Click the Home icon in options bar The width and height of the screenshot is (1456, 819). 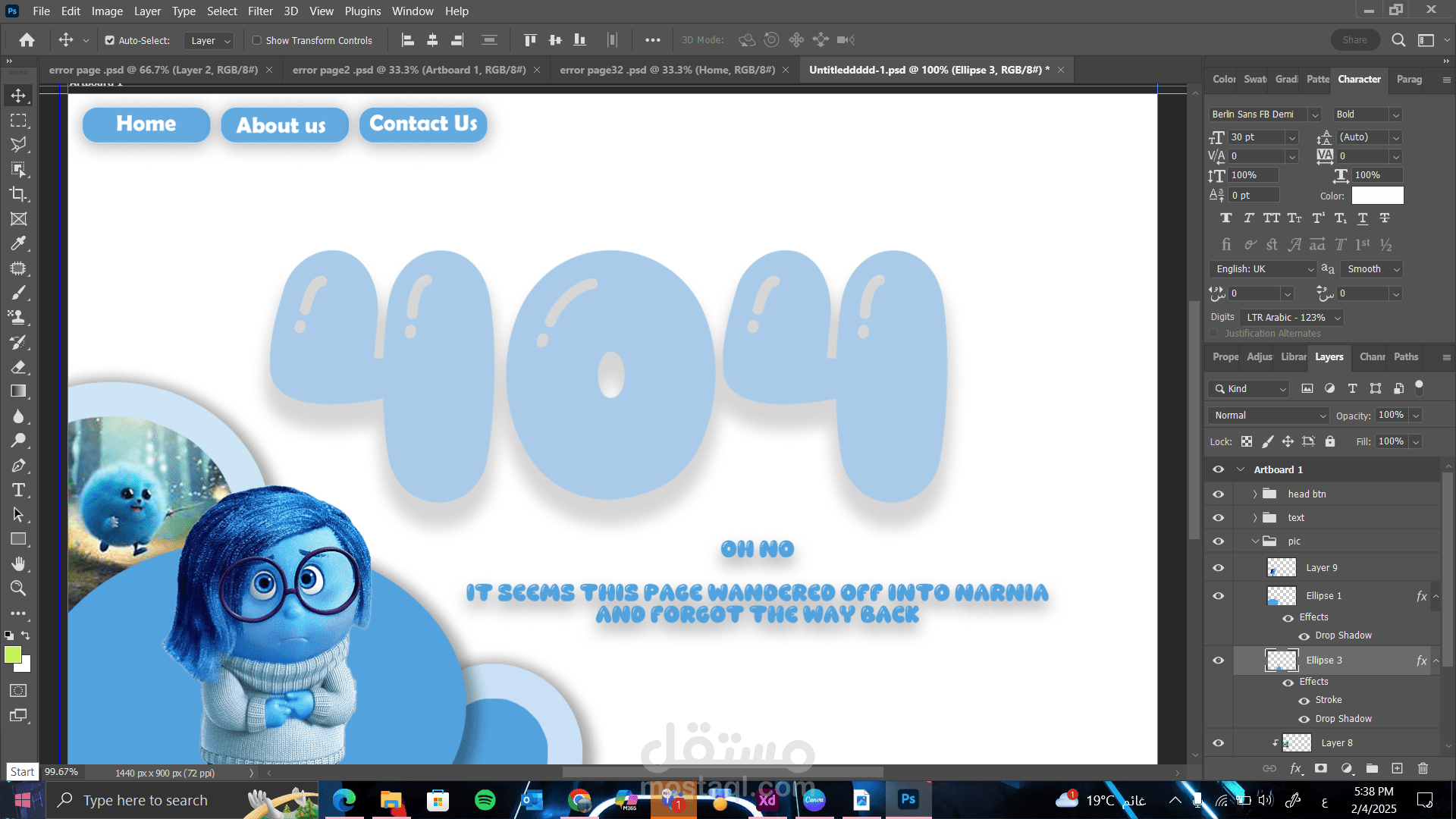(27, 40)
